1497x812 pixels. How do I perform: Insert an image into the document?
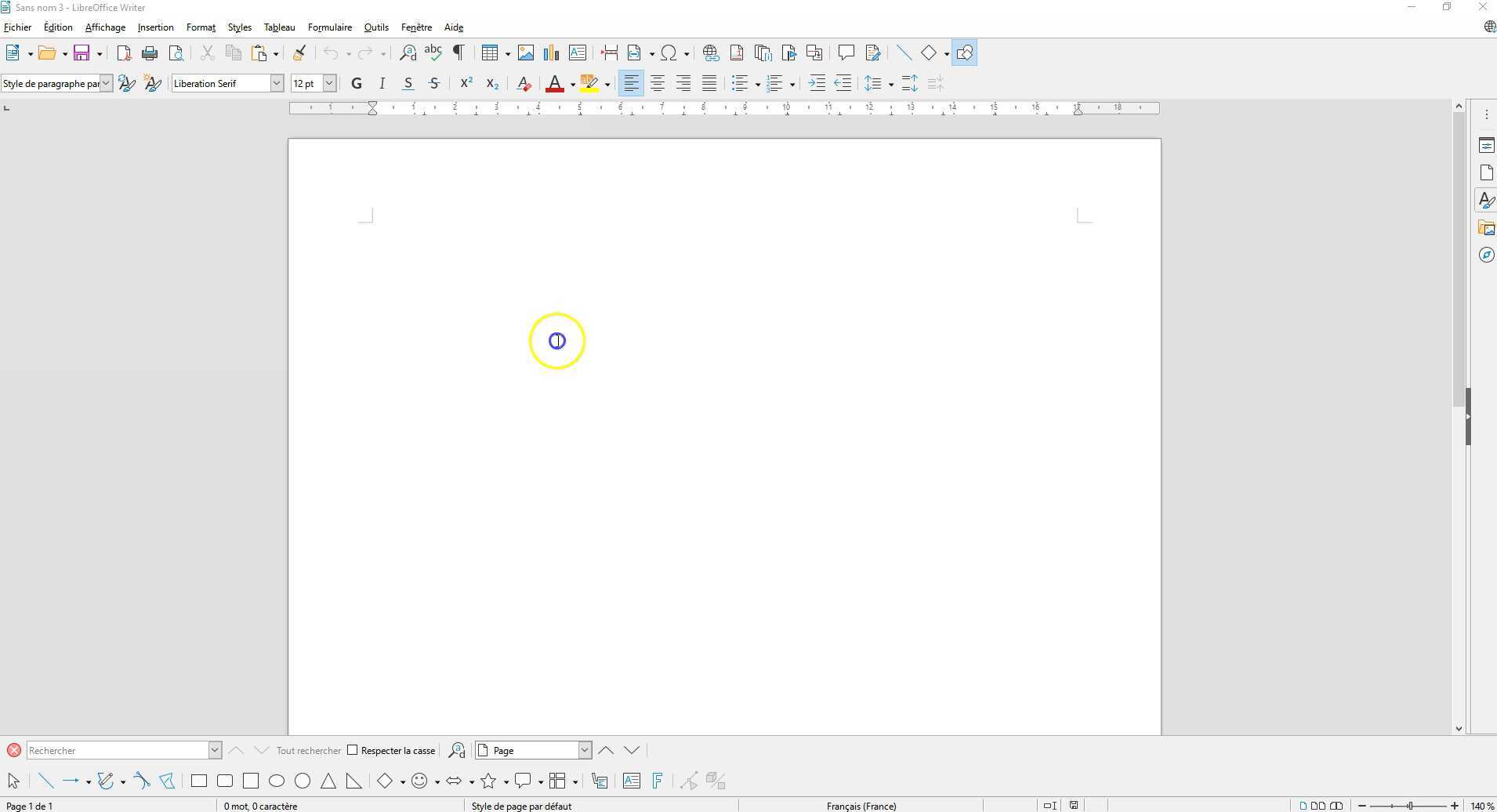point(526,53)
